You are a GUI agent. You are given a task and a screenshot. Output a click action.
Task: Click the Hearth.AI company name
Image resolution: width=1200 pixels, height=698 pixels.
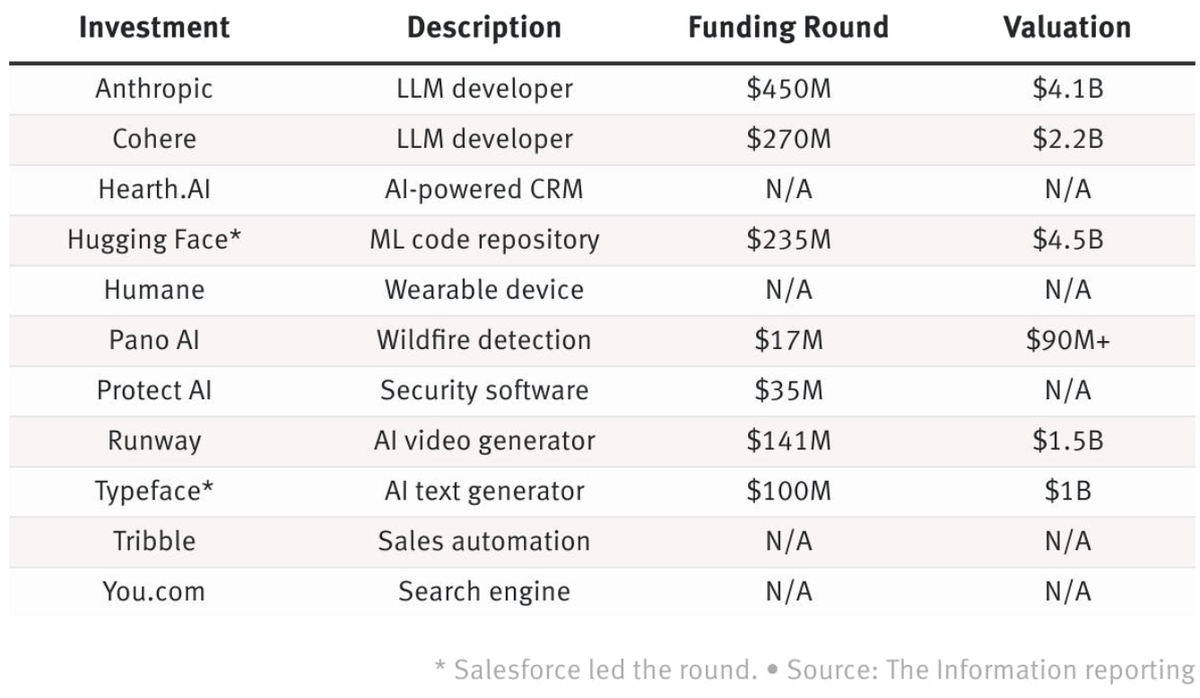154,189
